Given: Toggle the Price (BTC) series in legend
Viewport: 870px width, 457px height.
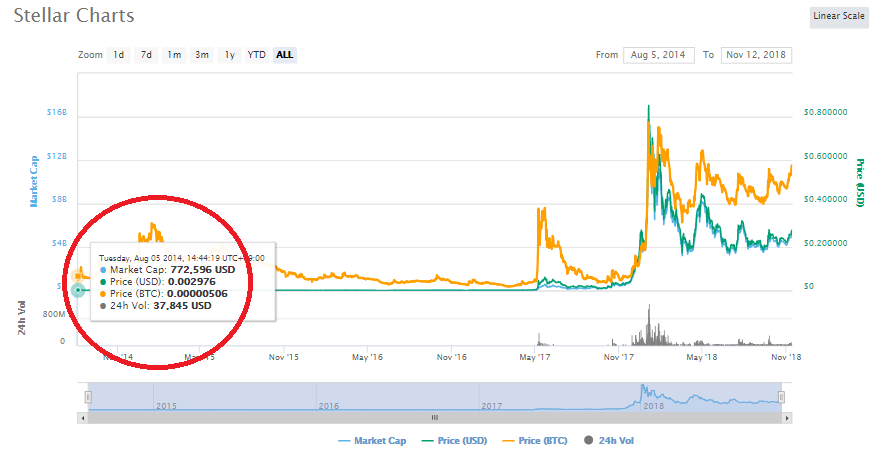Looking at the screenshot, I should coord(535,441).
